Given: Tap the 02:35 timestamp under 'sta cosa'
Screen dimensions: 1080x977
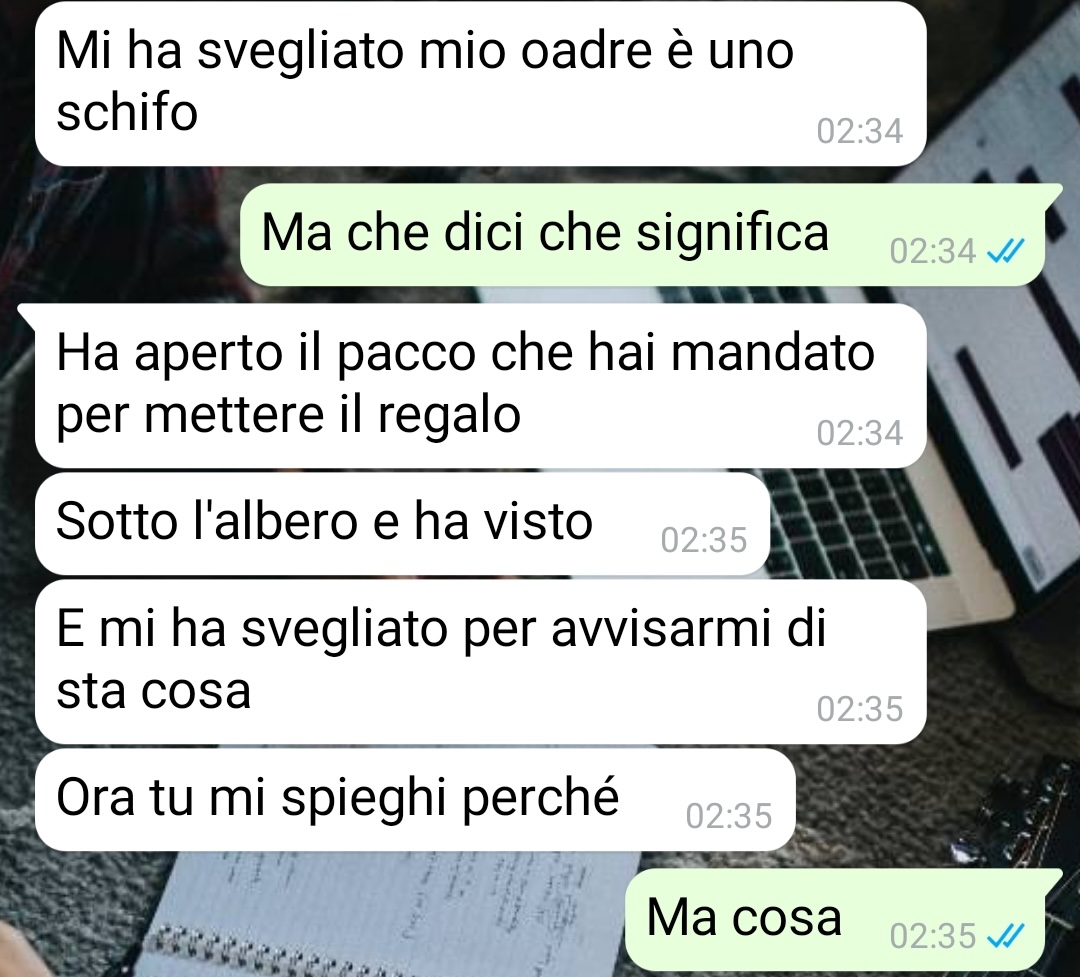Looking at the screenshot, I should coord(860,709).
